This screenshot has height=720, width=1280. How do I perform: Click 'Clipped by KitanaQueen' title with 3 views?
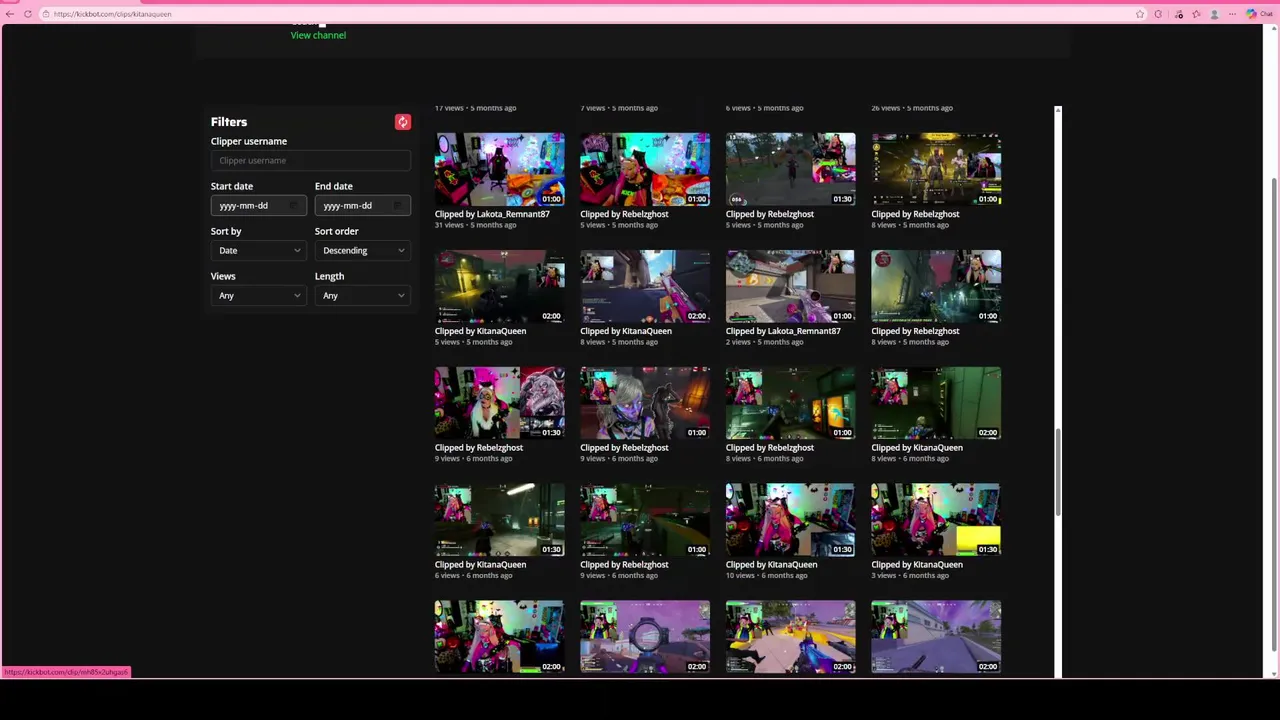pyautogui.click(x=917, y=565)
